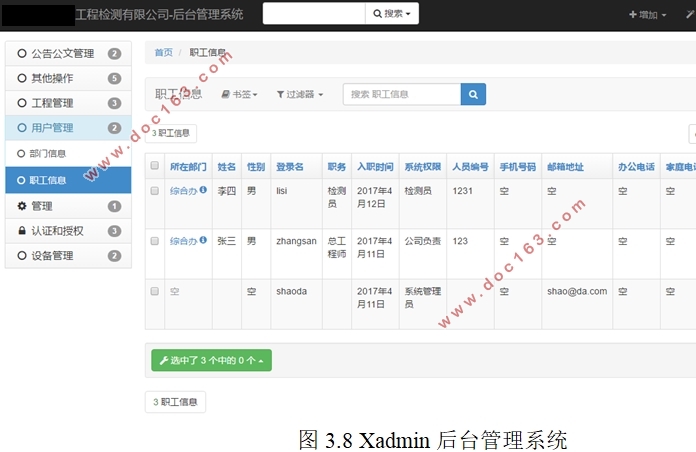
Task: Click the 综合办 link in 张三 row
Action: coord(183,241)
